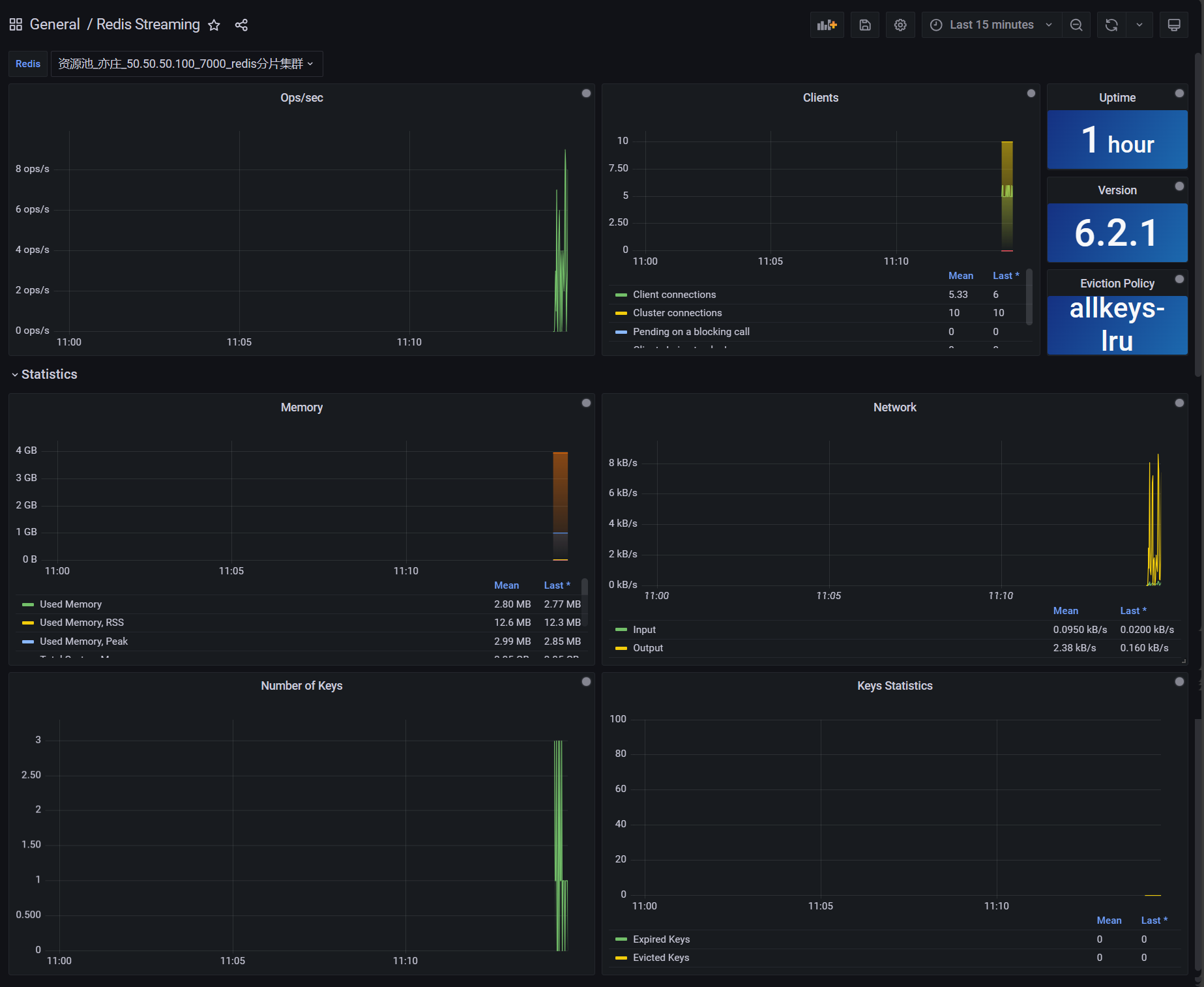Viewport: 1204px width, 987px height.
Task: Share the dashboard via share icon
Action: [241, 25]
